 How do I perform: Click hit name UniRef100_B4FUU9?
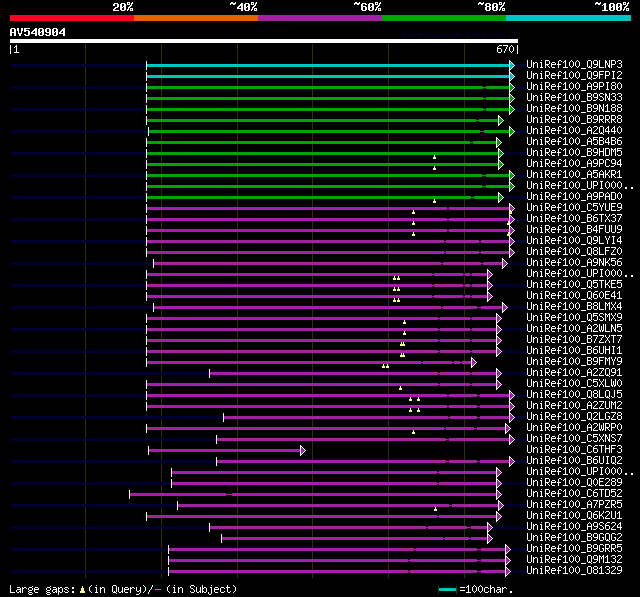click(x=574, y=230)
